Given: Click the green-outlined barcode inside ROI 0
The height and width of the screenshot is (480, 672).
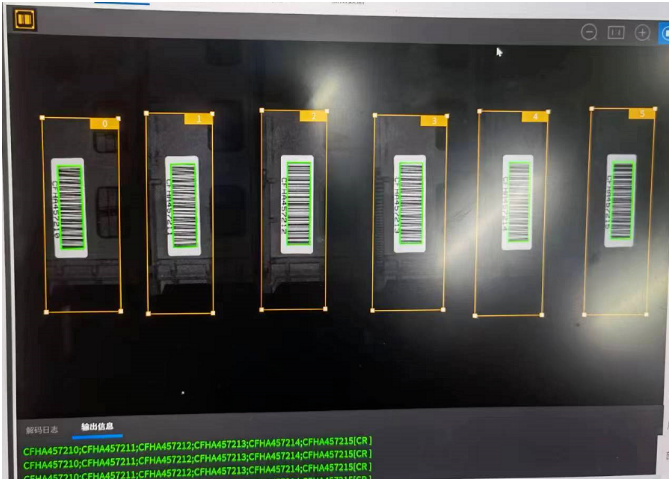Looking at the screenshot, I should click(x=70, y=207).
